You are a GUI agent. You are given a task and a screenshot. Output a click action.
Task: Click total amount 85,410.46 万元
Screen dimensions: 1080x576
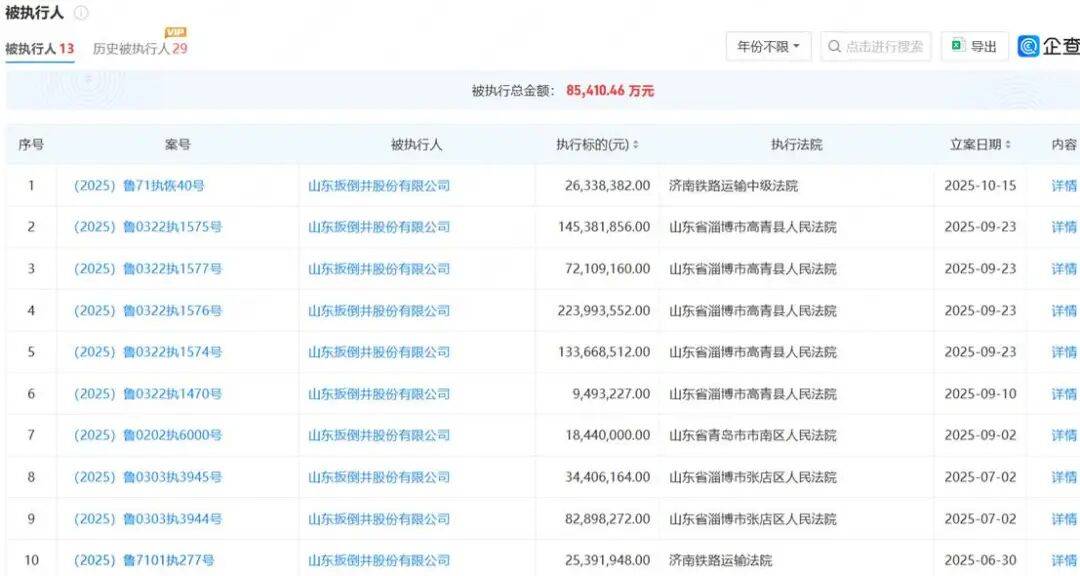click(x=610, y=90)
